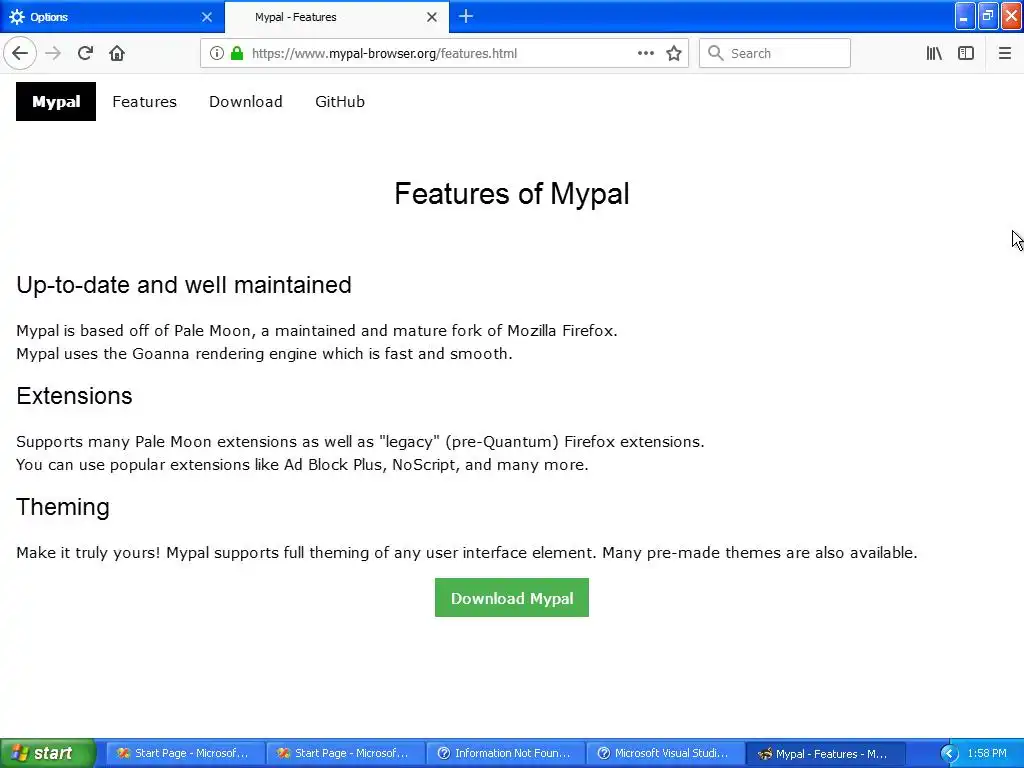The height and width of the screenshot is (768, 1024).
Task: Click the Mypal logo link
Action: tap(56, 101)
